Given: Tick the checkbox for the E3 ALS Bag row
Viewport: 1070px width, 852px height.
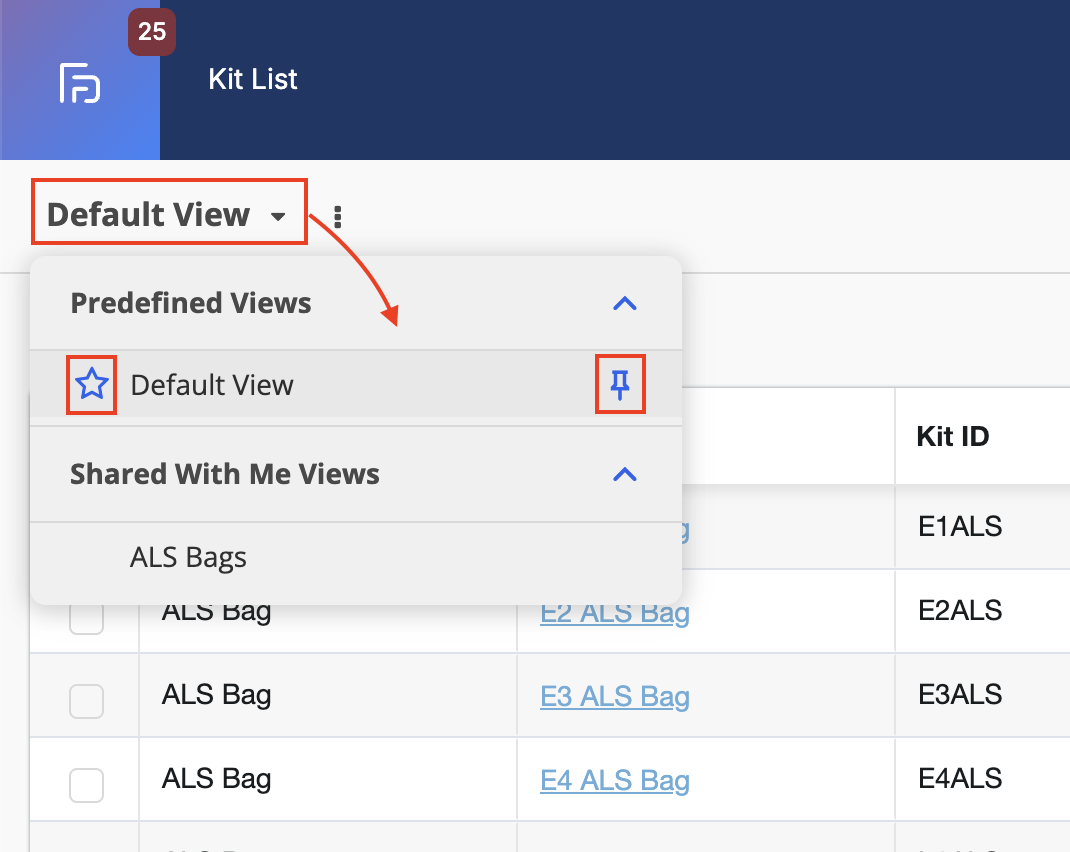Looking at the screenshot, I should (x=87, y=701).
